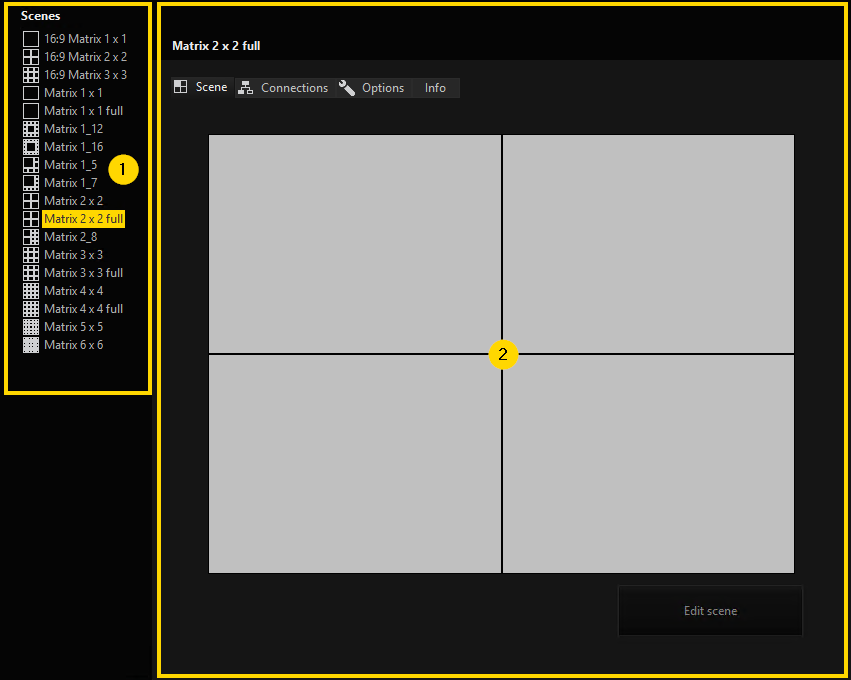Switch to the Scene tab
The height and width of the screenshot is (680, 851).
[201, 88]
